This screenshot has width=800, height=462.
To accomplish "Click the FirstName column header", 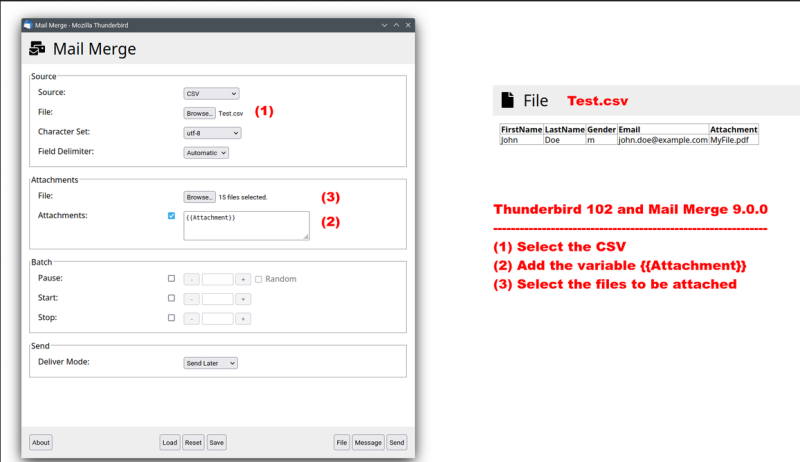I will point(521,130).
